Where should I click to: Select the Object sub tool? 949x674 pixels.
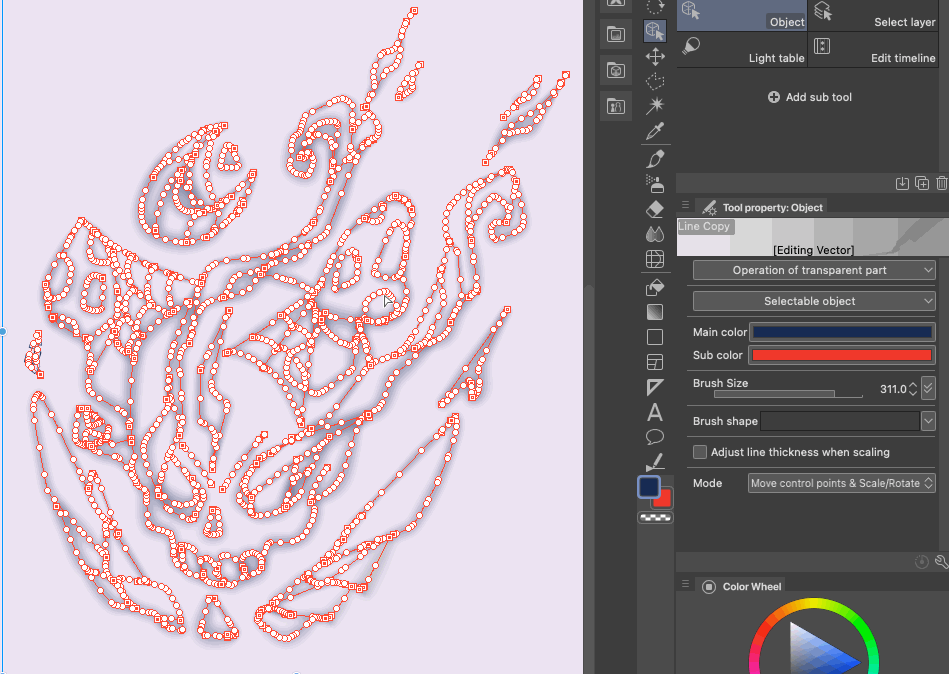(x=741, y=15)
